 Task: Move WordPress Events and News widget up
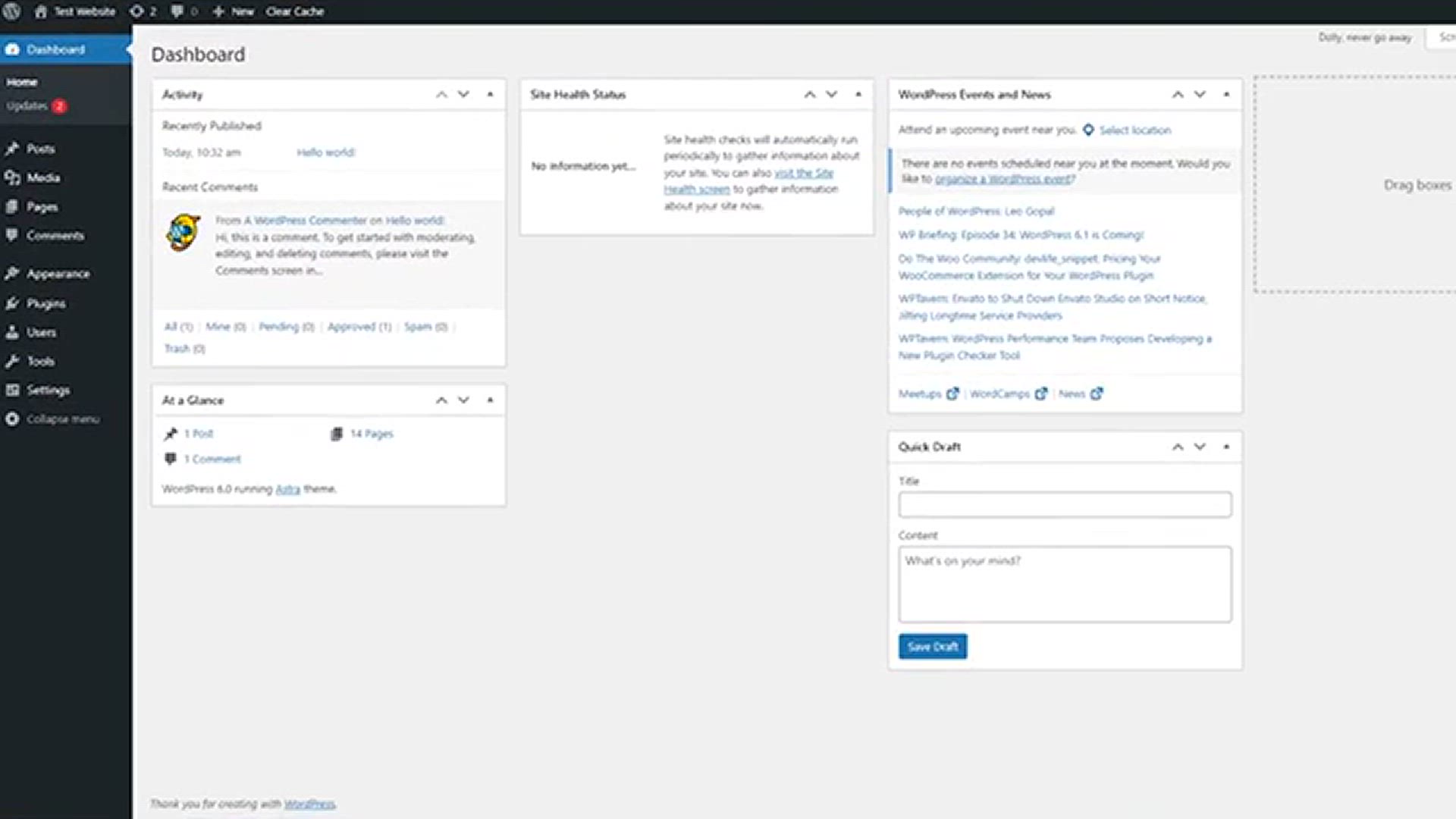coord(1178,95)
